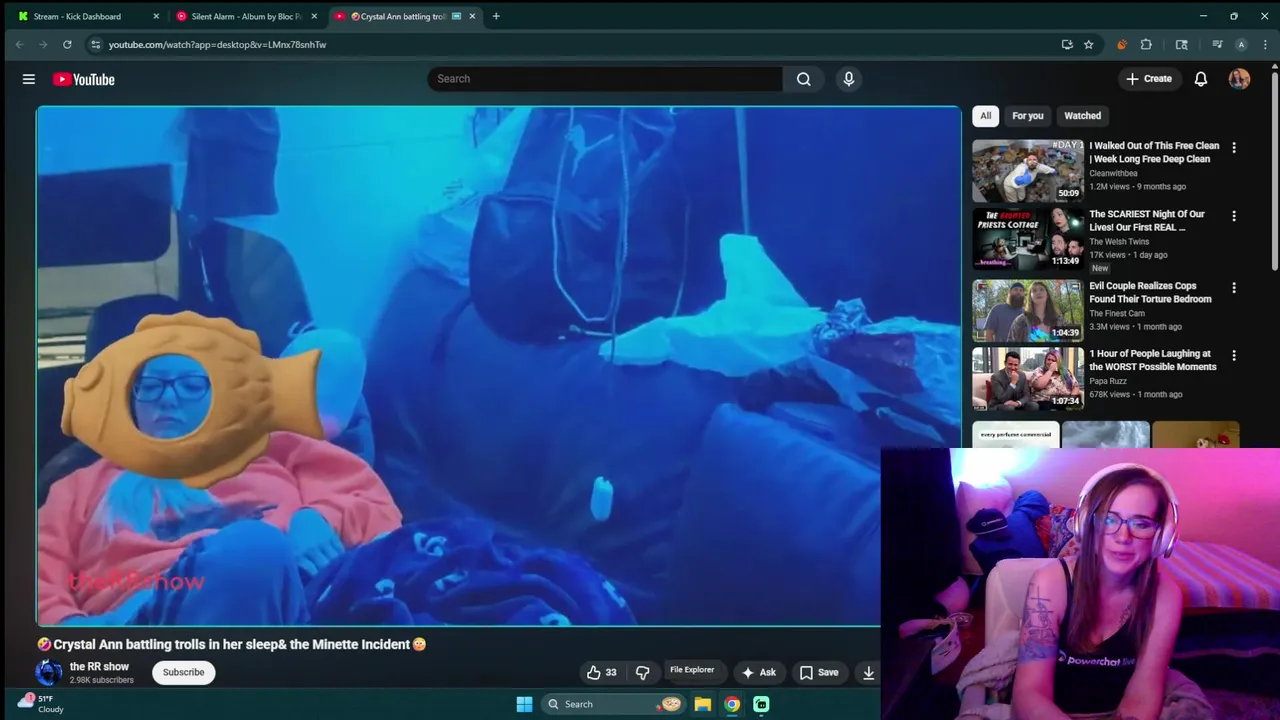Open weather widget showing 51°F Cloudy
This screenshot has width=1280, height=720.
click(40, 704)
